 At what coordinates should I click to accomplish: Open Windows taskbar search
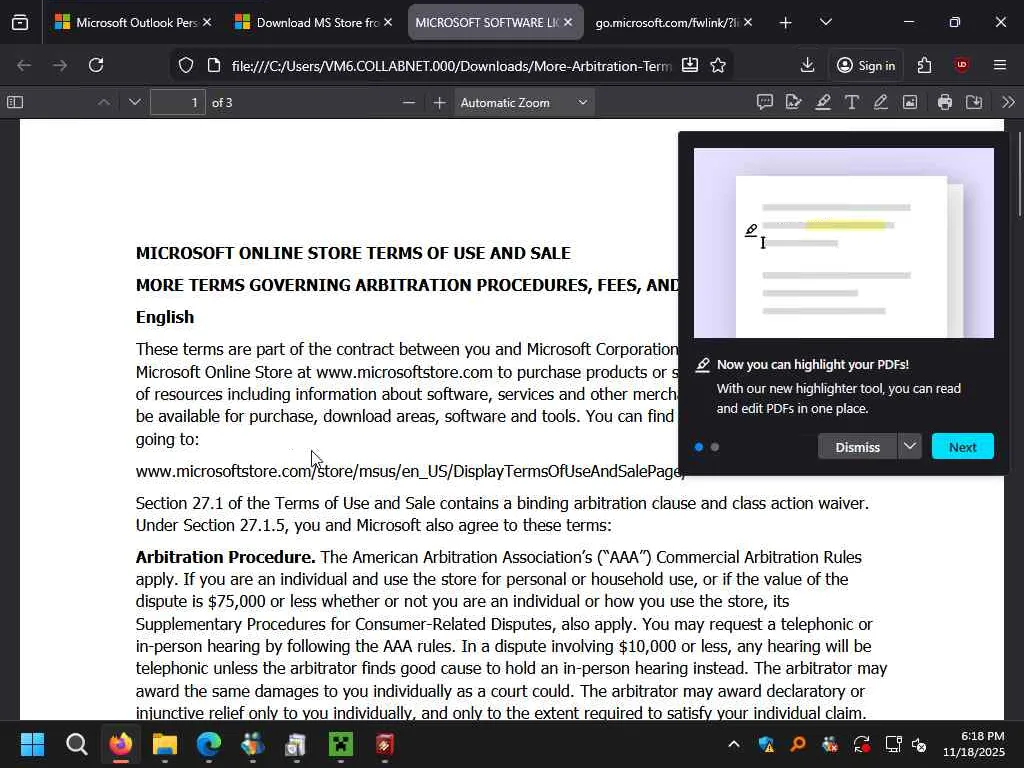pyautogui.click(x=76, y=744)
